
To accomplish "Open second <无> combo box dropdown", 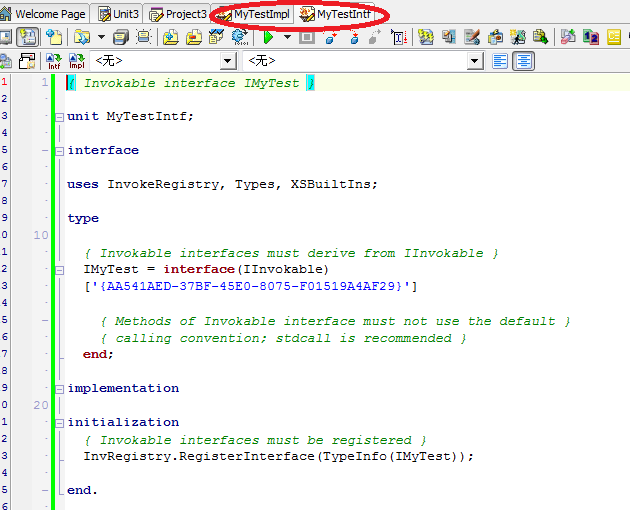I will click(475, 61).
